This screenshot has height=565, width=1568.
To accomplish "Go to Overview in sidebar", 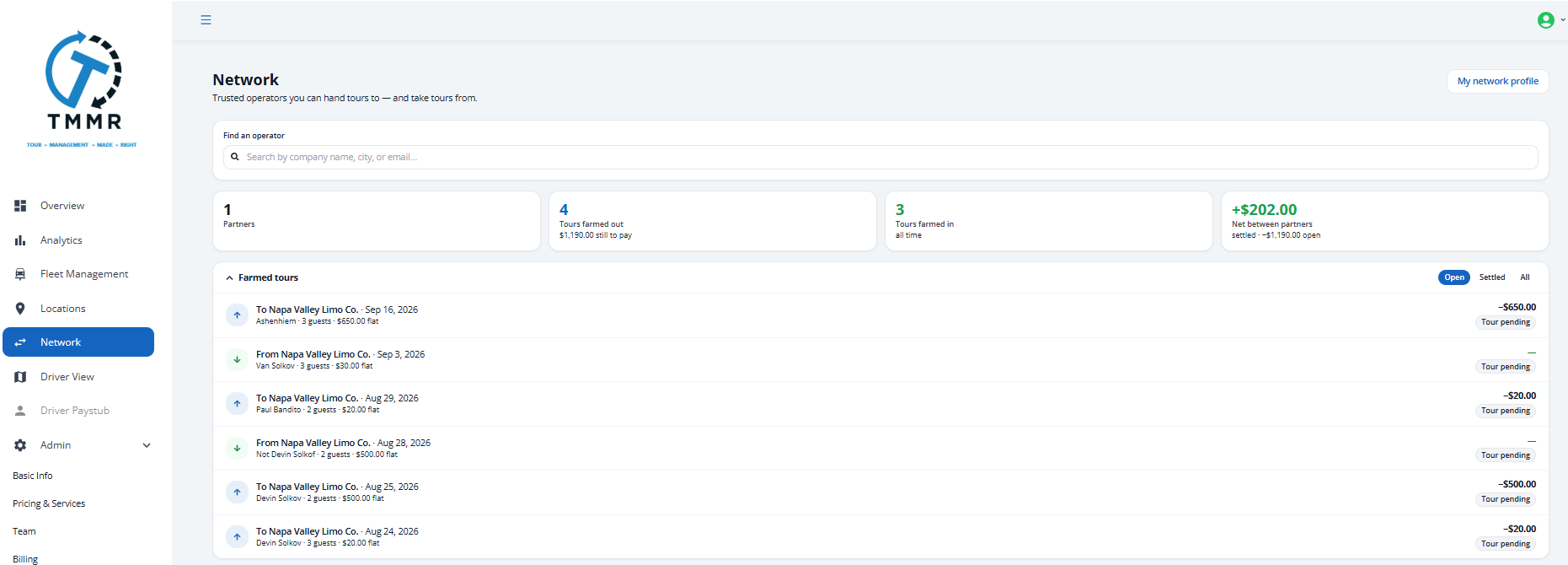I will (x=78, y=206).
